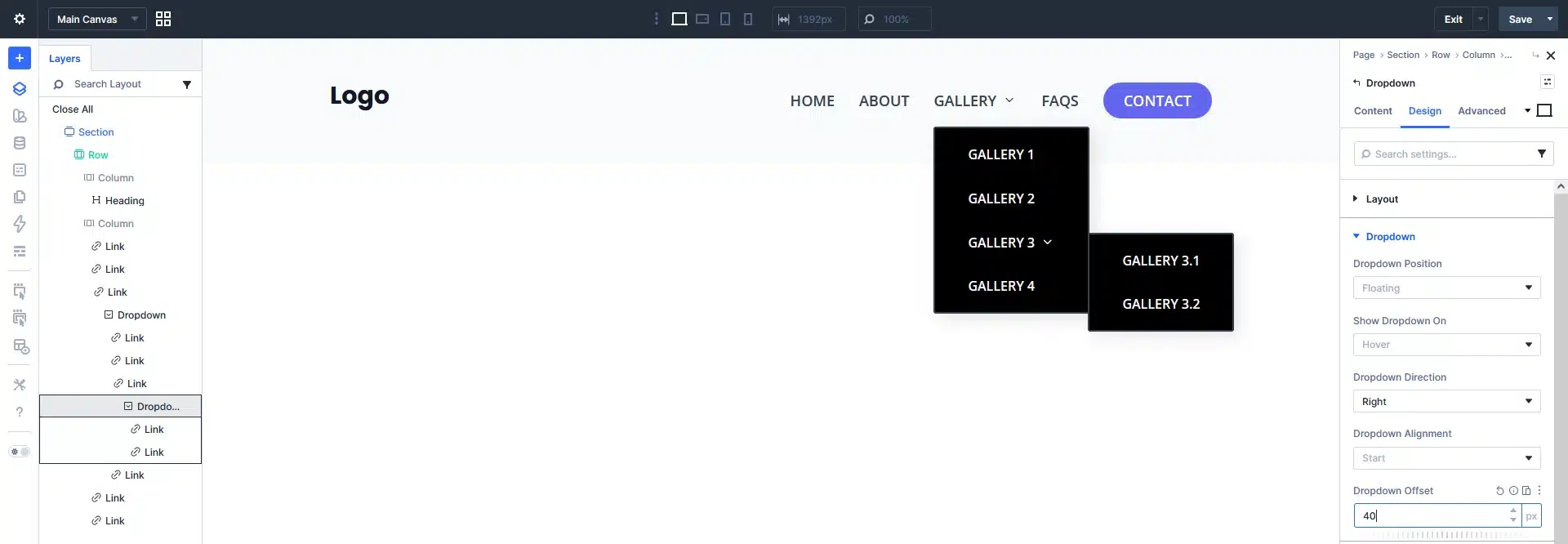Viewport: 1568px width, 544px height.
Task: Click the panel options icon beside Dropdown title
Action: click(x=1548, y=82)
